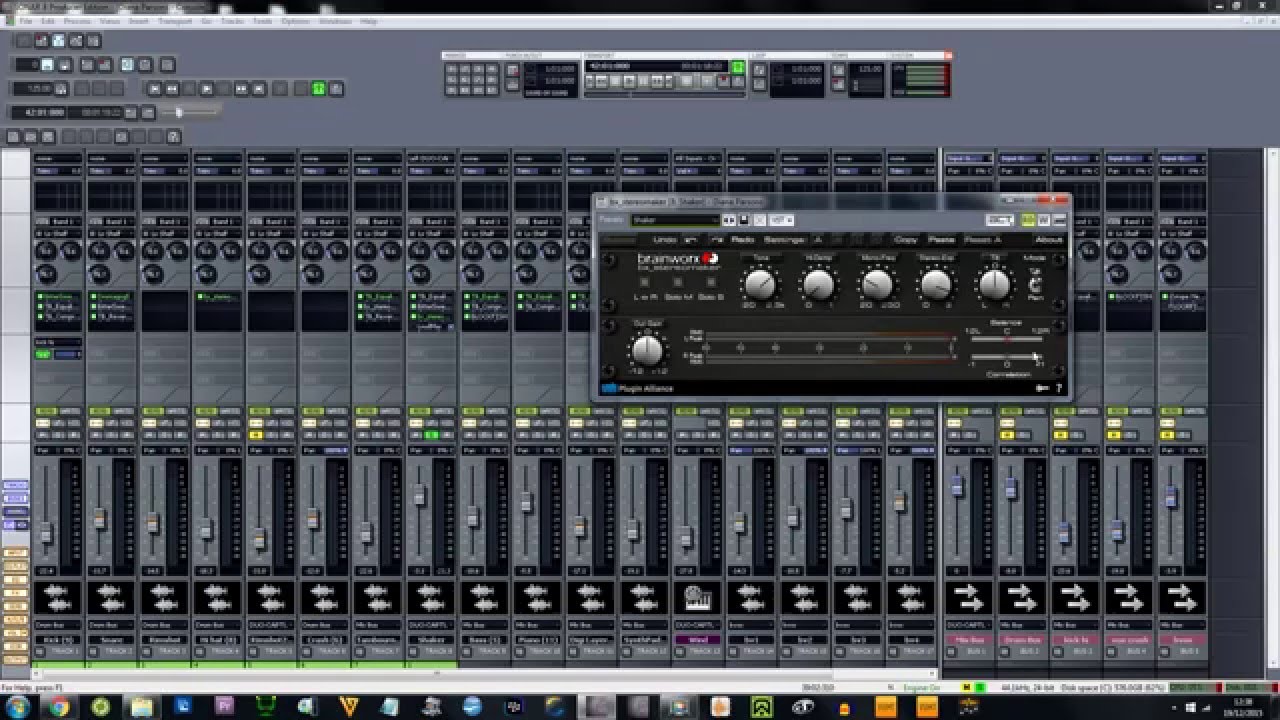Click the Shaker track waveform icon
The image size is (1280, 720).
click(430, 598)
